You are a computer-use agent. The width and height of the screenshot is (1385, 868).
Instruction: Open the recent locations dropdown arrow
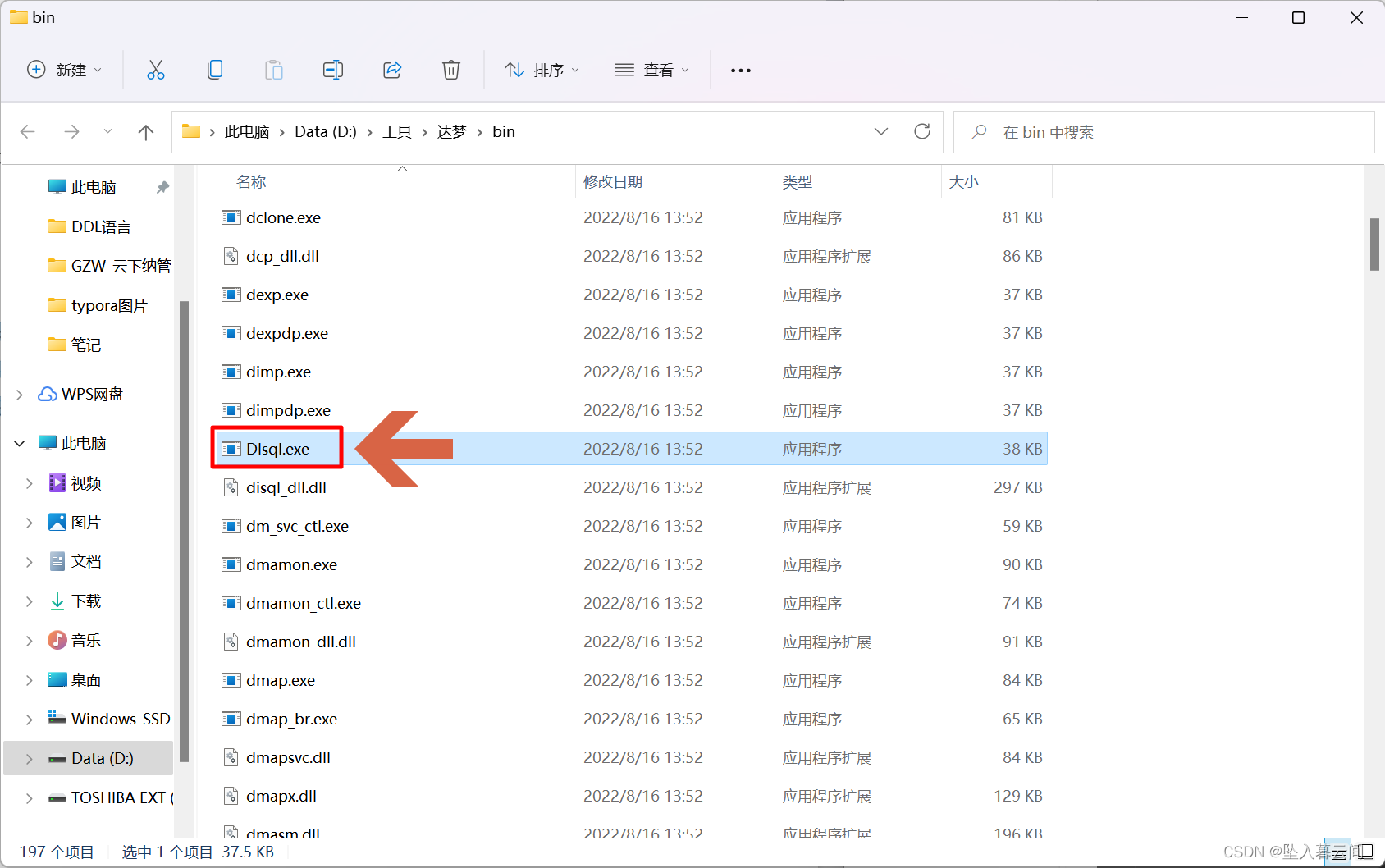[107, 132]
